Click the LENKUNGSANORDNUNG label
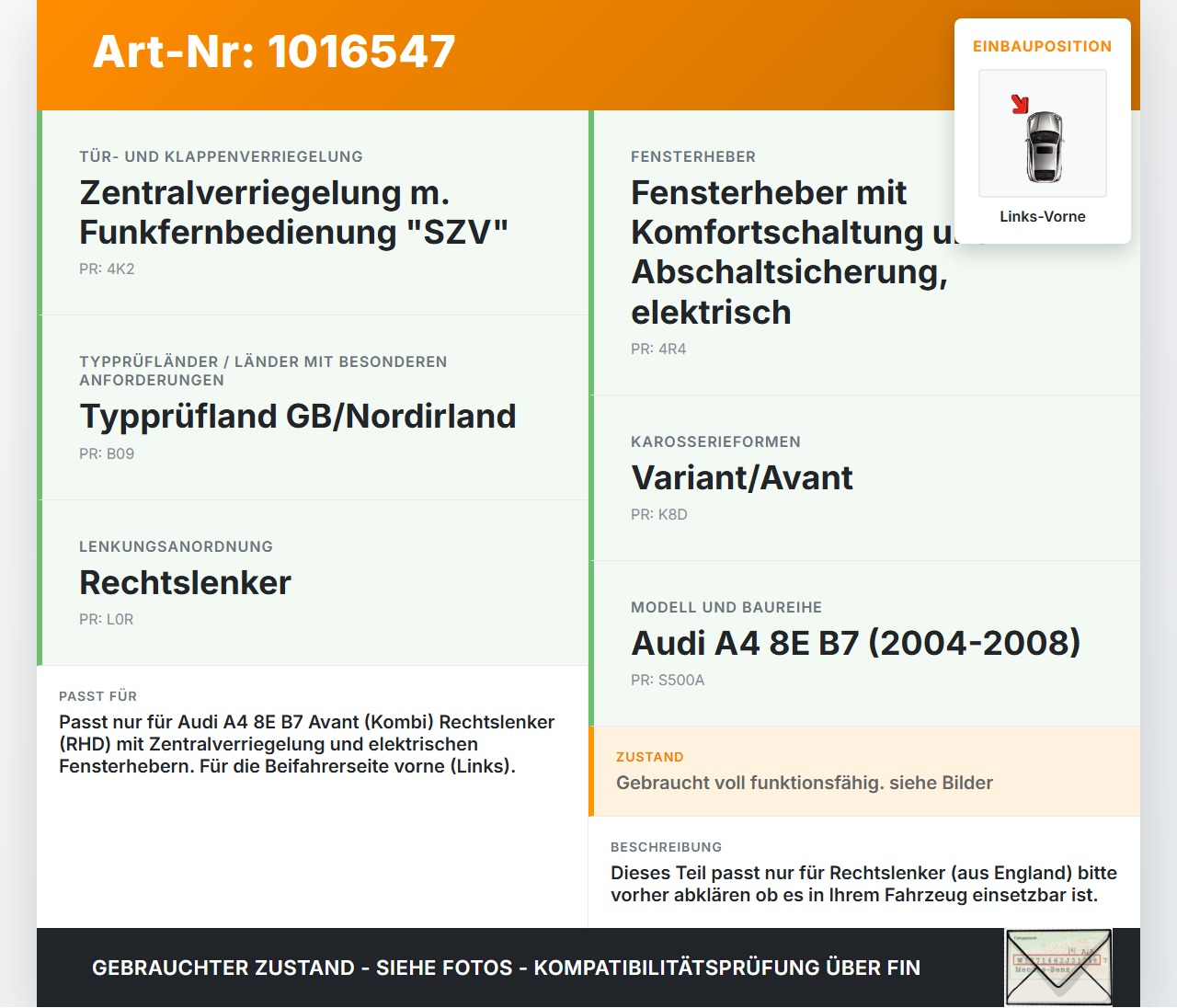1177x1008 pixels. 176,546
